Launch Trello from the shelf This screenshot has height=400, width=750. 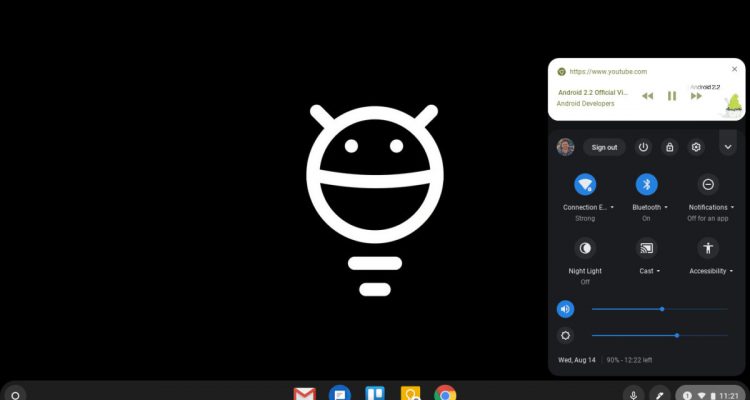pyautogui.click(x=375, y=394)
